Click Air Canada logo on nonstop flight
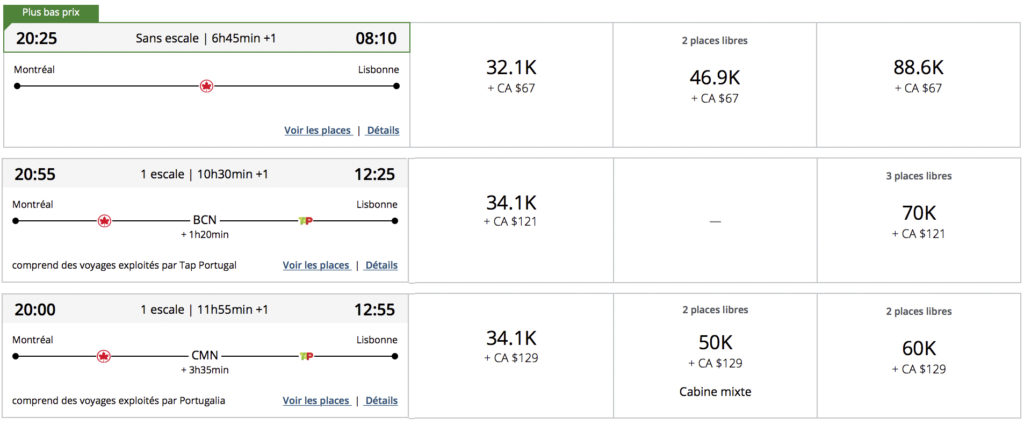This screenshot has height=425, width=1024. 207,86
